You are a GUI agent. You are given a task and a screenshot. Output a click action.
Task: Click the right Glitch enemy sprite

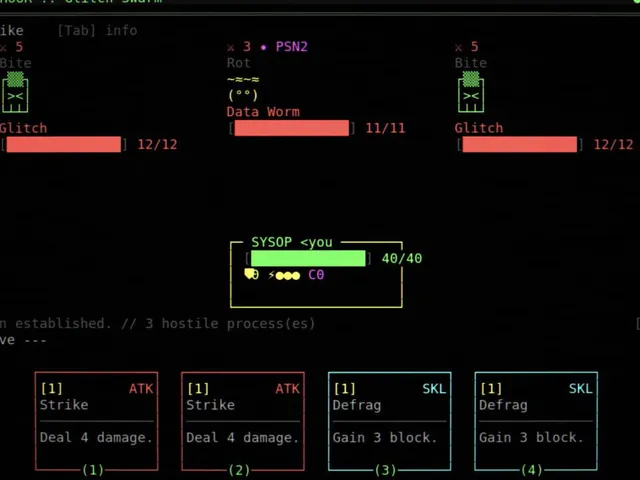(471, 92)
